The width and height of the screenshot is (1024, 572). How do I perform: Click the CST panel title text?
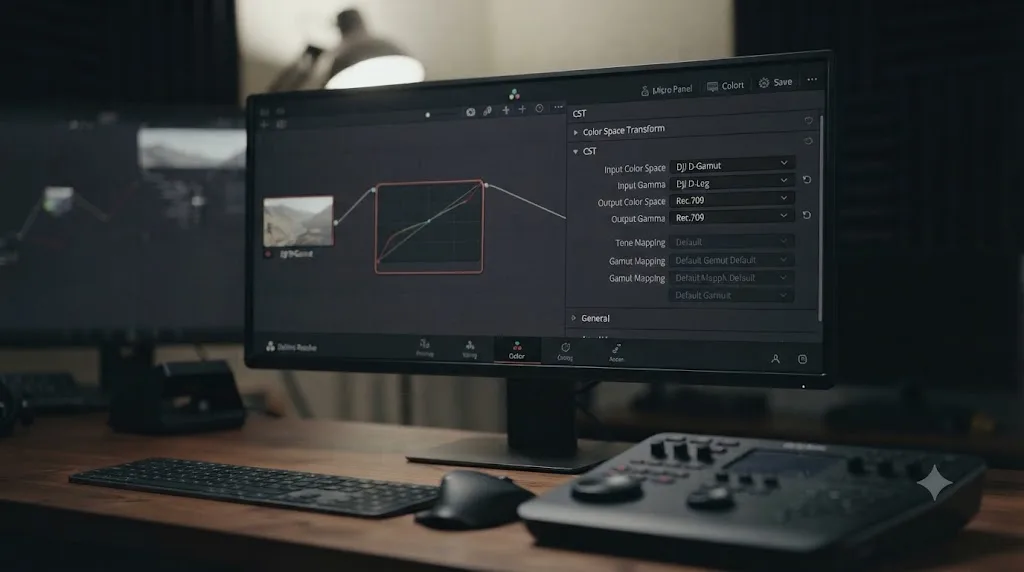579,114
